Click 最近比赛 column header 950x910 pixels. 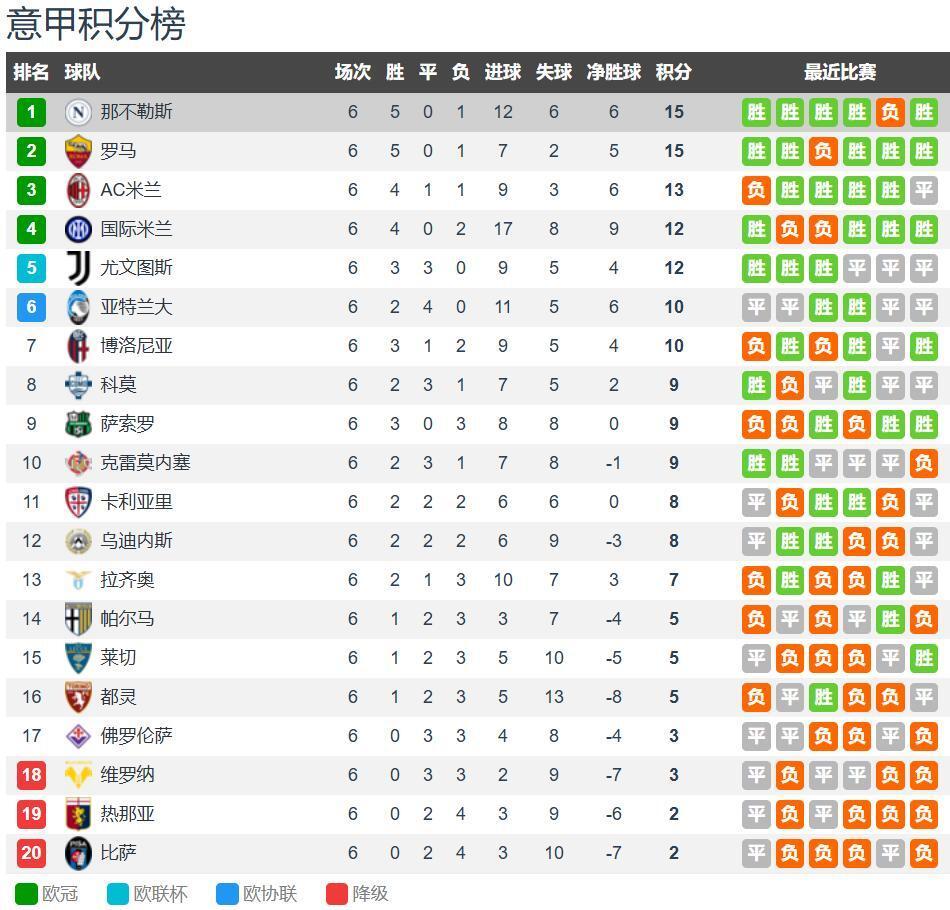(x=839, y=72)
